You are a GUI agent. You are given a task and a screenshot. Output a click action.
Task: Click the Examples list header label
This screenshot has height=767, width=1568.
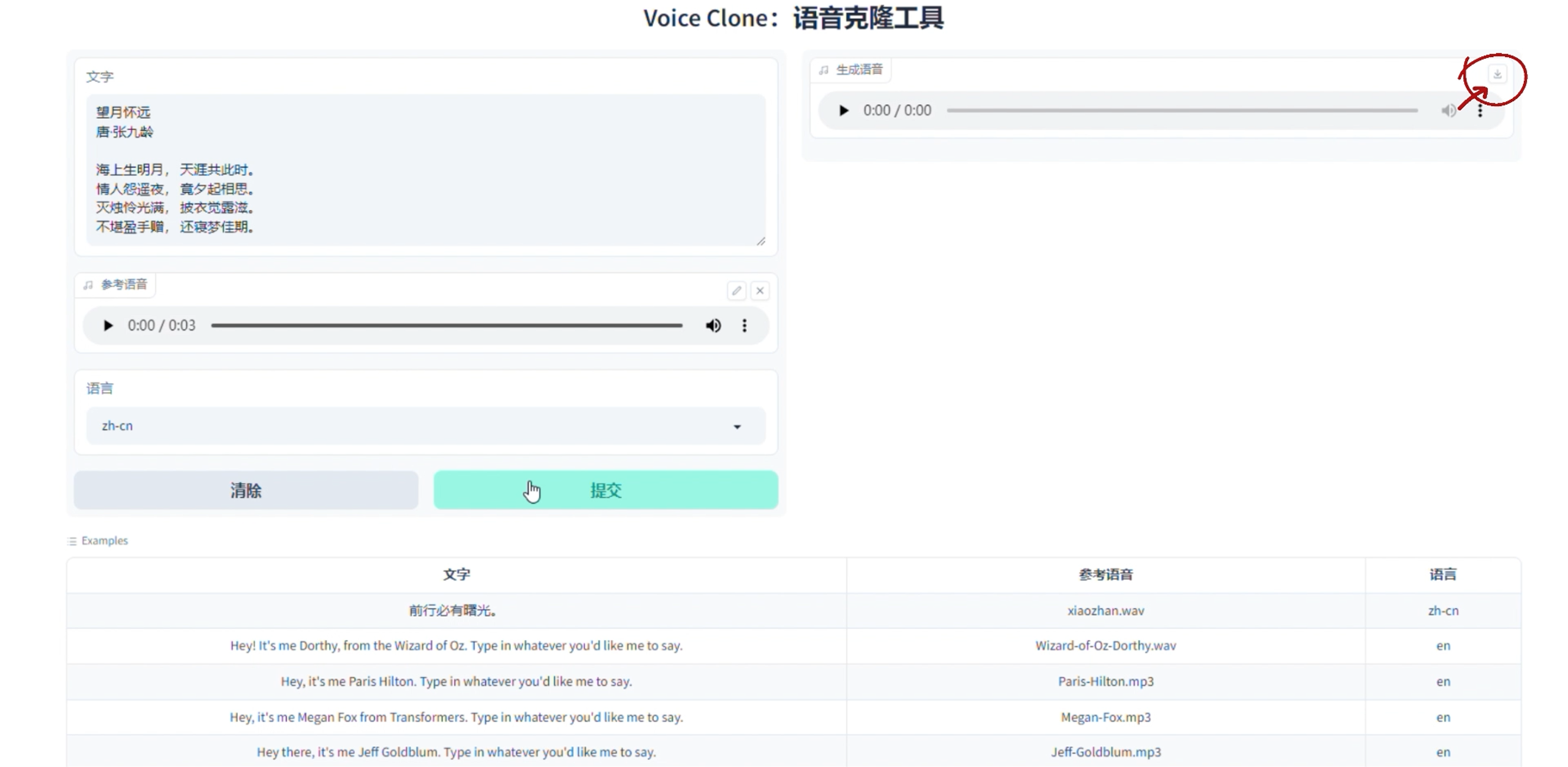104,541
